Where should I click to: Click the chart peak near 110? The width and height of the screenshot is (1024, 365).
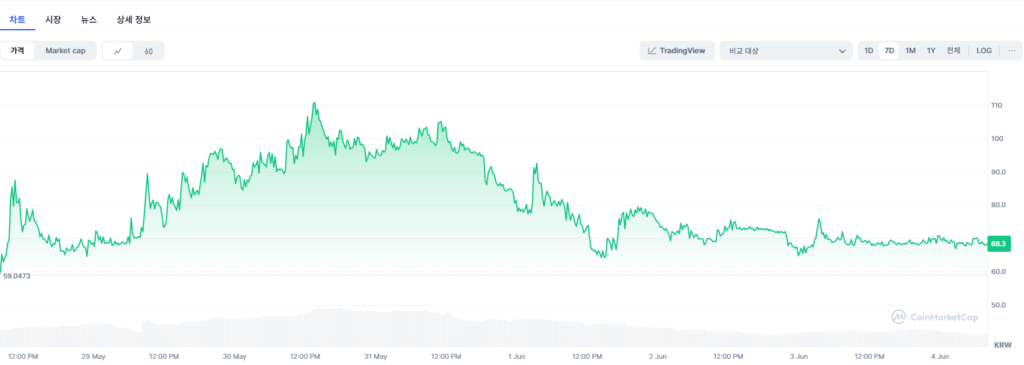[x=314, y=103]
